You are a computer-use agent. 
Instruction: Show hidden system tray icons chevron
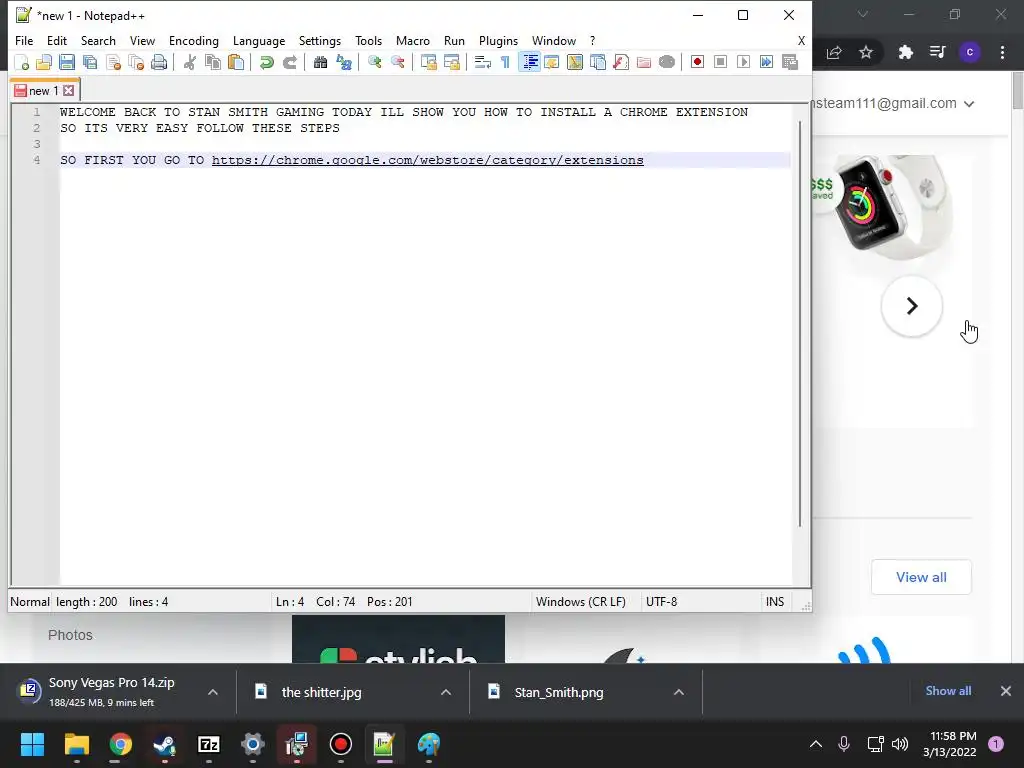tap(816, 744)
